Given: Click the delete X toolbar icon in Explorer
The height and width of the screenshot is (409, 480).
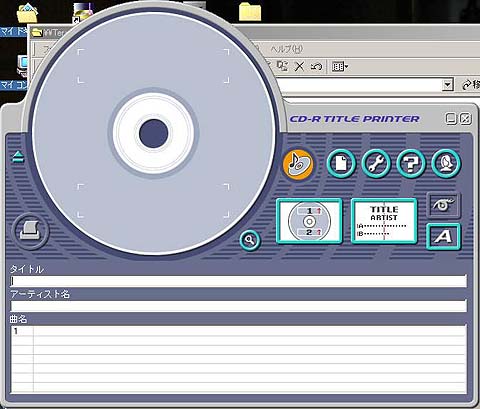Looking at the screenshot, I should tap(299, 66).
